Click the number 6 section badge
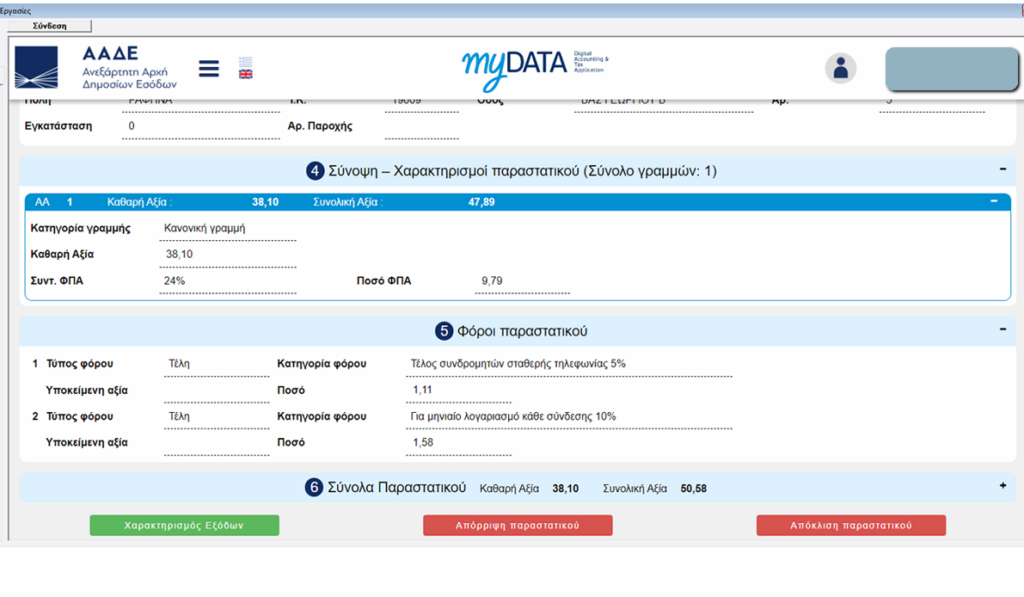Viewport: 1024px width, 597px height. 315,488
